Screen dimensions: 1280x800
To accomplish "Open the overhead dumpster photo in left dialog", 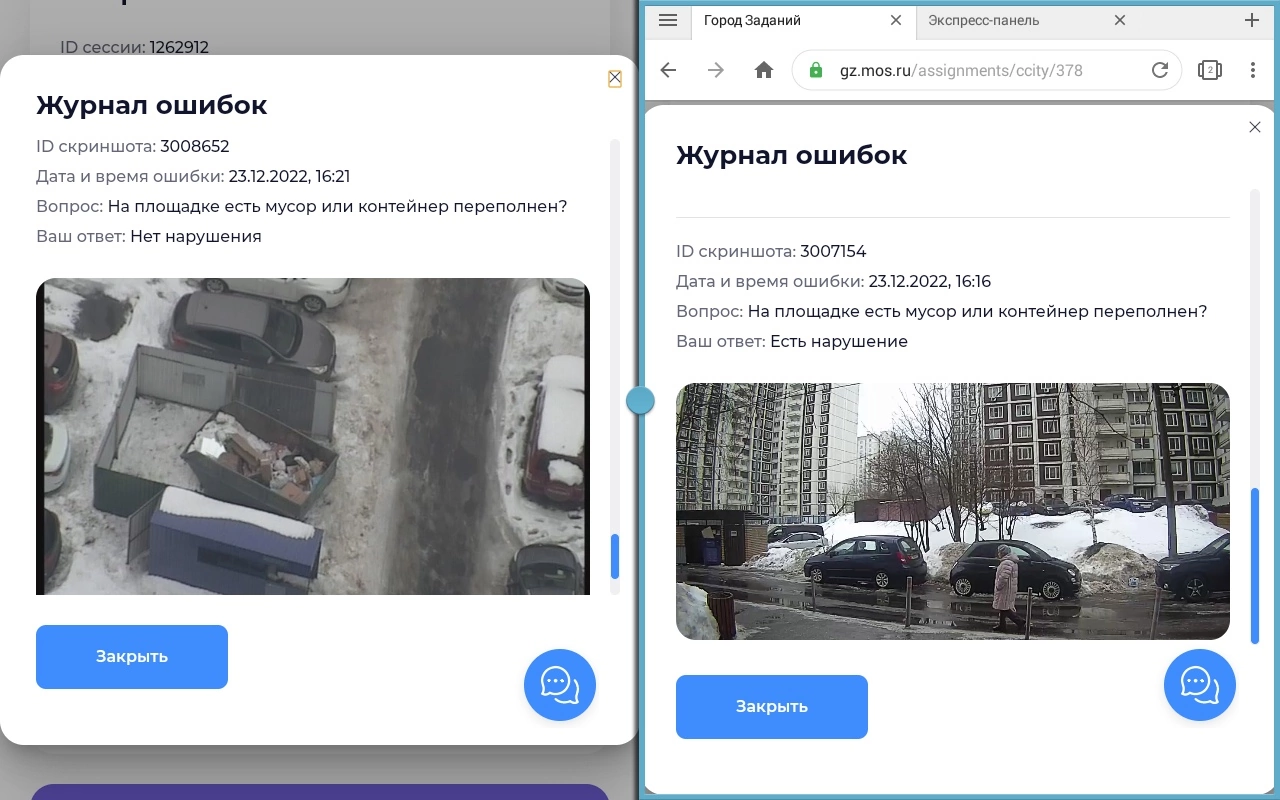I will pyautogui.click(x=313, y=436).
